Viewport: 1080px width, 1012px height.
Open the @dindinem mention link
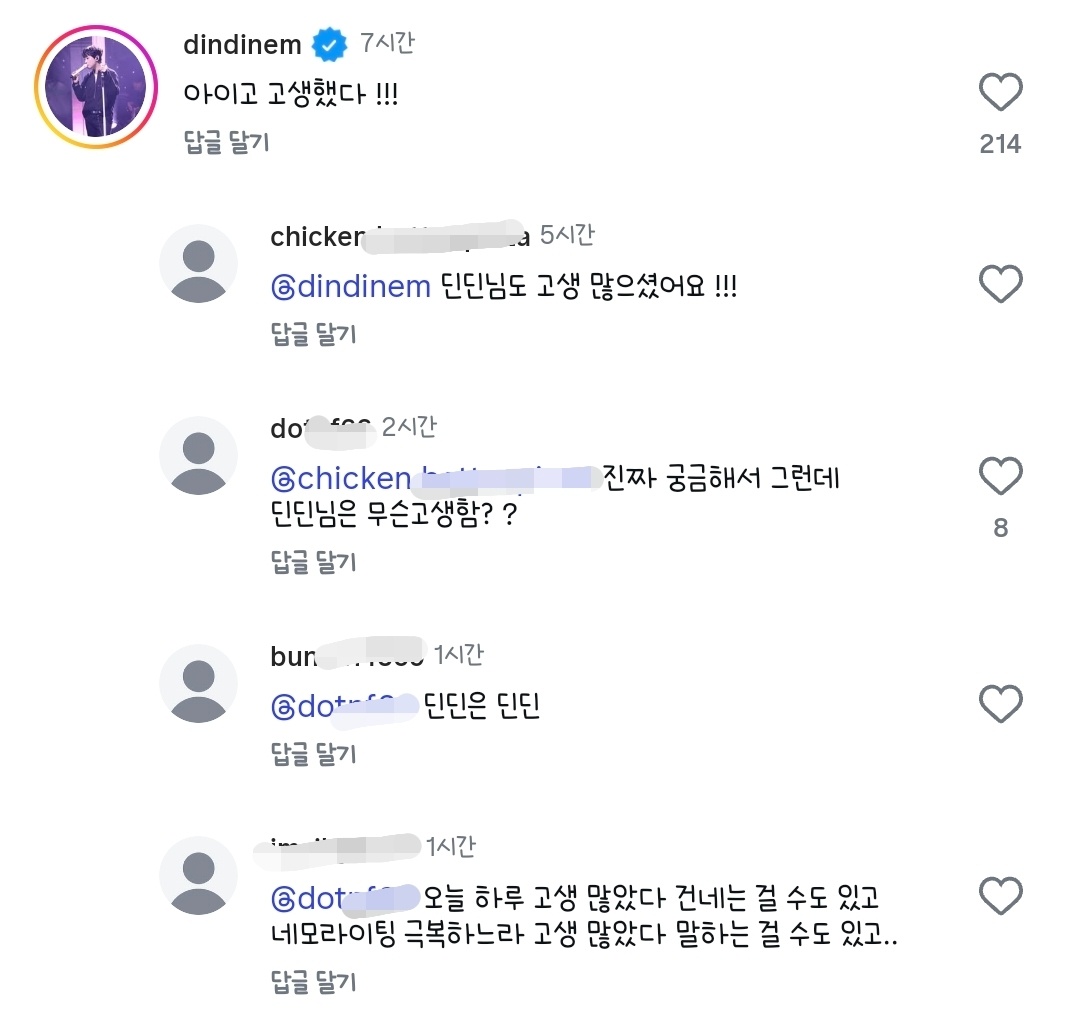(x=351, y=287)
